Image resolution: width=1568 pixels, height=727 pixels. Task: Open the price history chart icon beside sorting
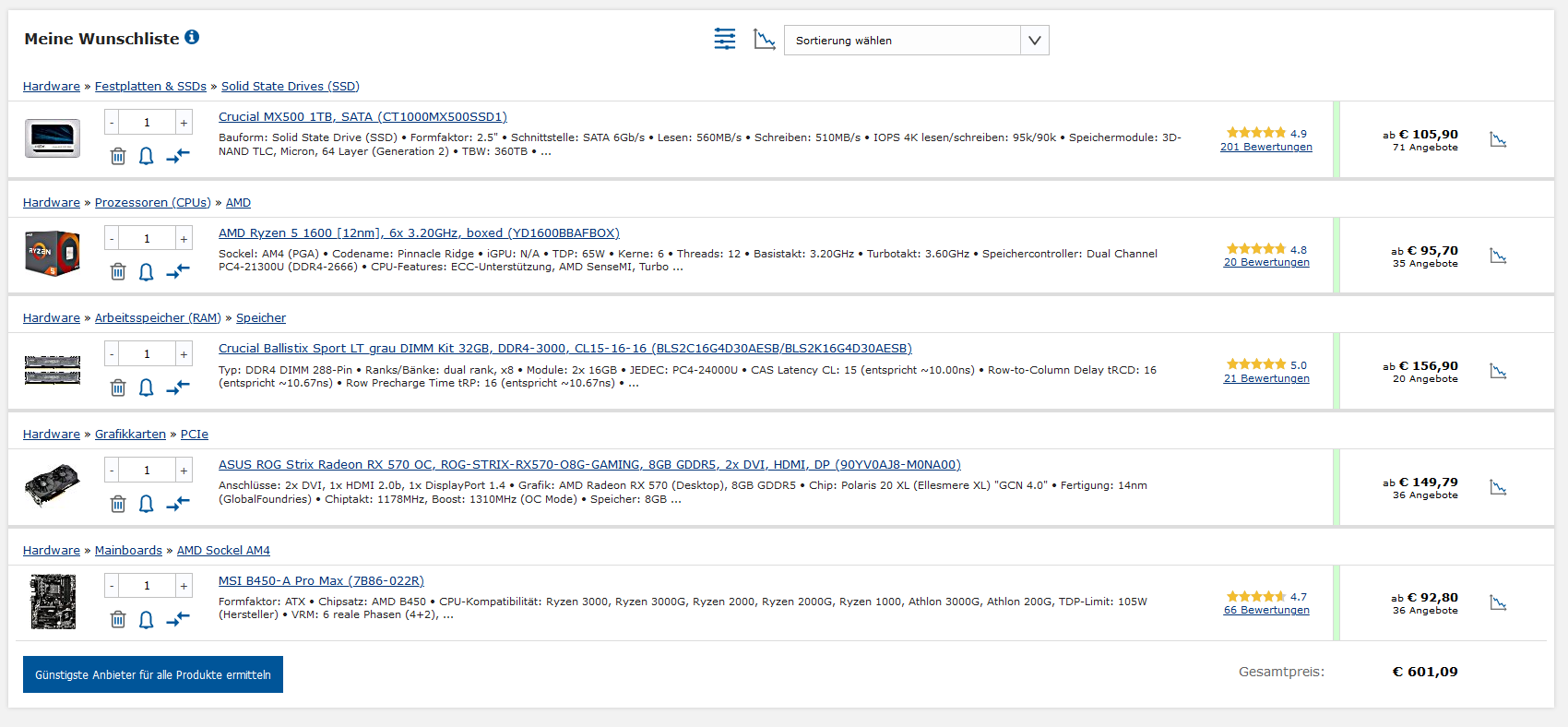[765, 39]
